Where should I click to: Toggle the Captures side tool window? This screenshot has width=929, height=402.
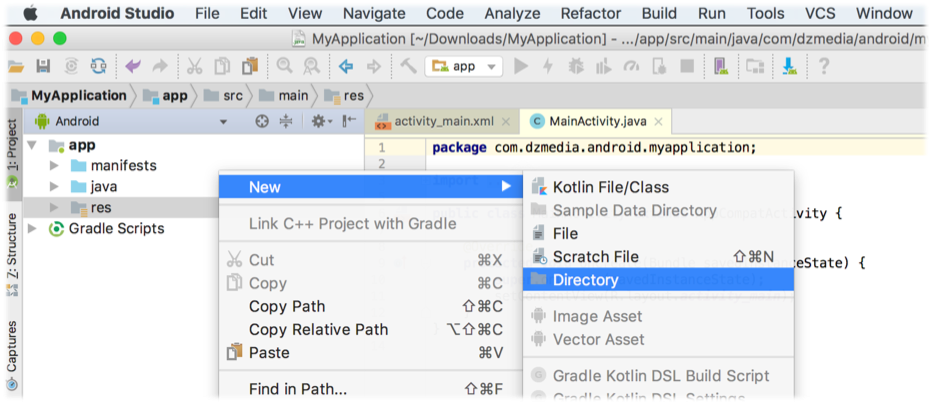12,354
